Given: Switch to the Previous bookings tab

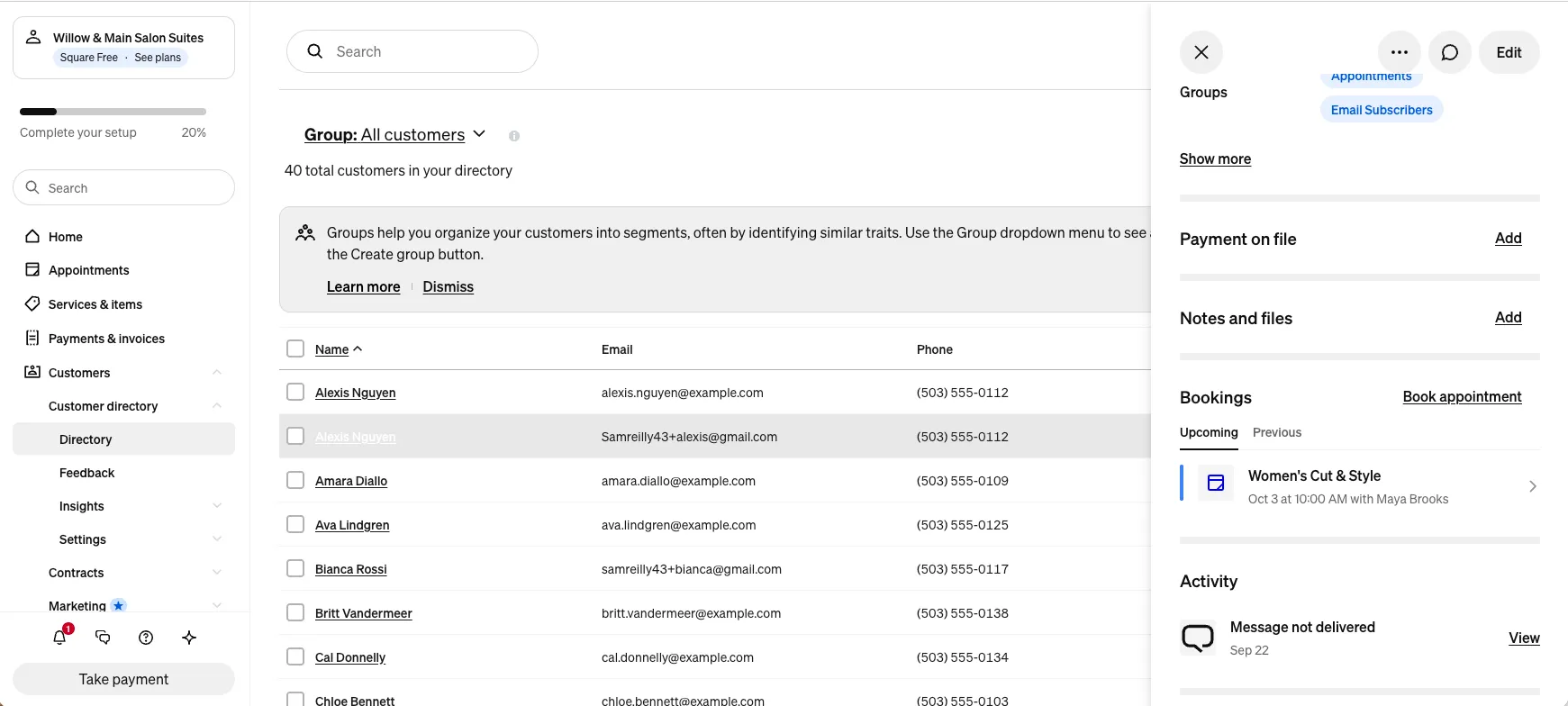Looking at the screenshot, I should pyautogui.click(x=1277, y=432).
